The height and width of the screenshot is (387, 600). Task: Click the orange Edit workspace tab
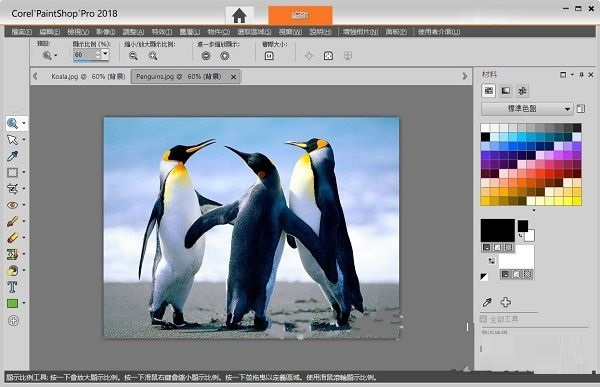coord(300,15)
